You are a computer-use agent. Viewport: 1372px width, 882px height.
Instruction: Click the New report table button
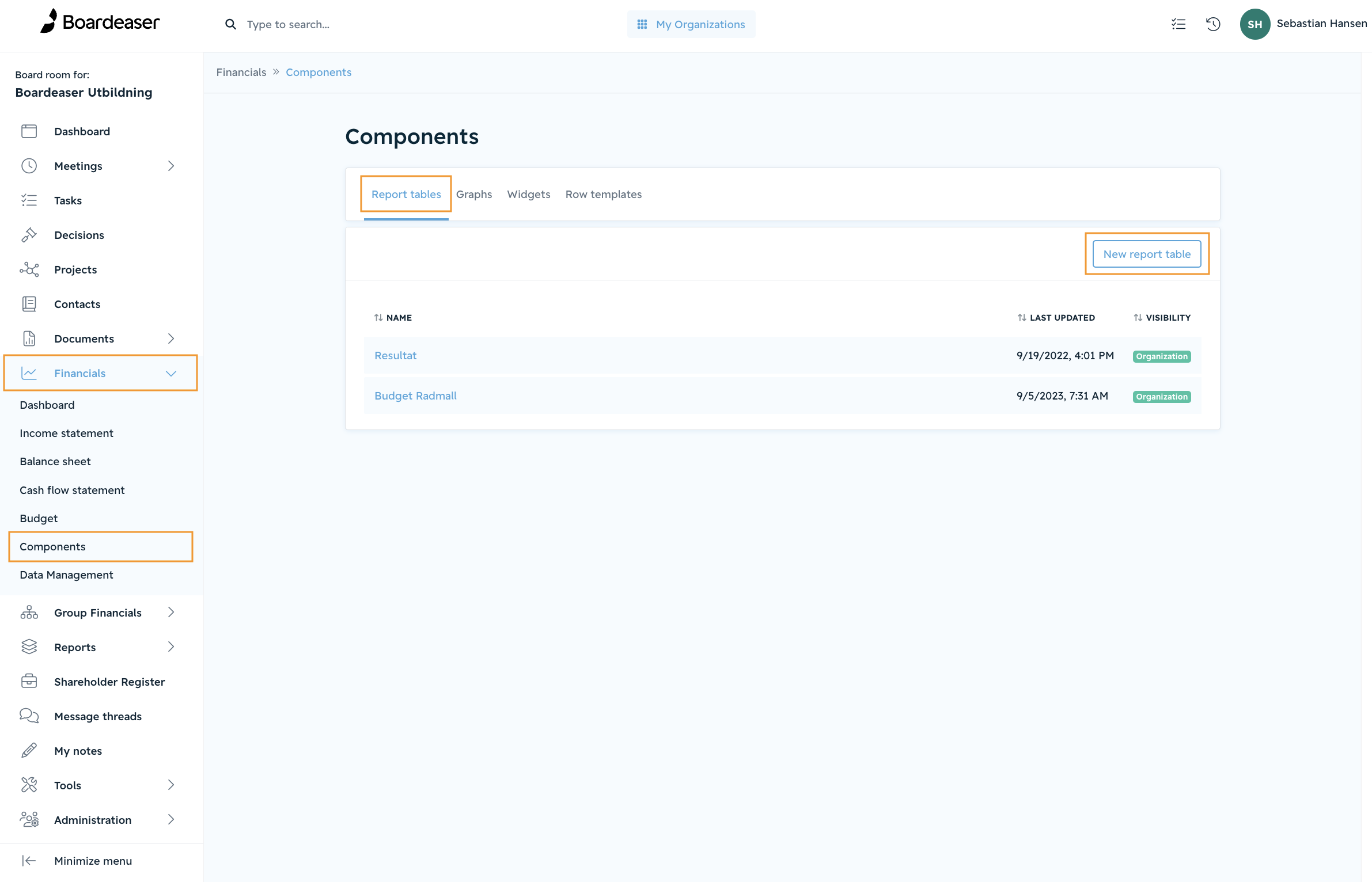1147,254
